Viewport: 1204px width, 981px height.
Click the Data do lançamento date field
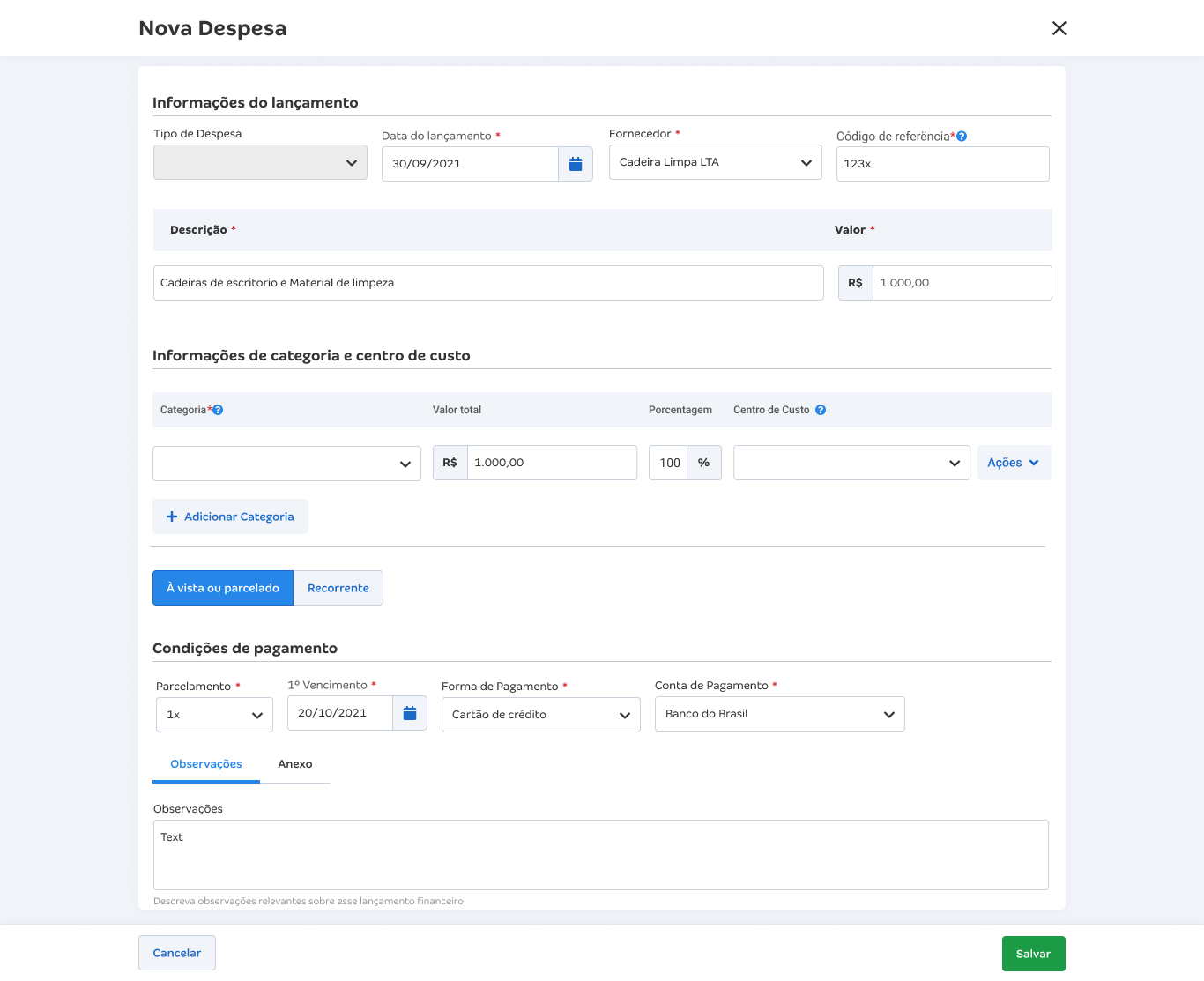point(470,164)
